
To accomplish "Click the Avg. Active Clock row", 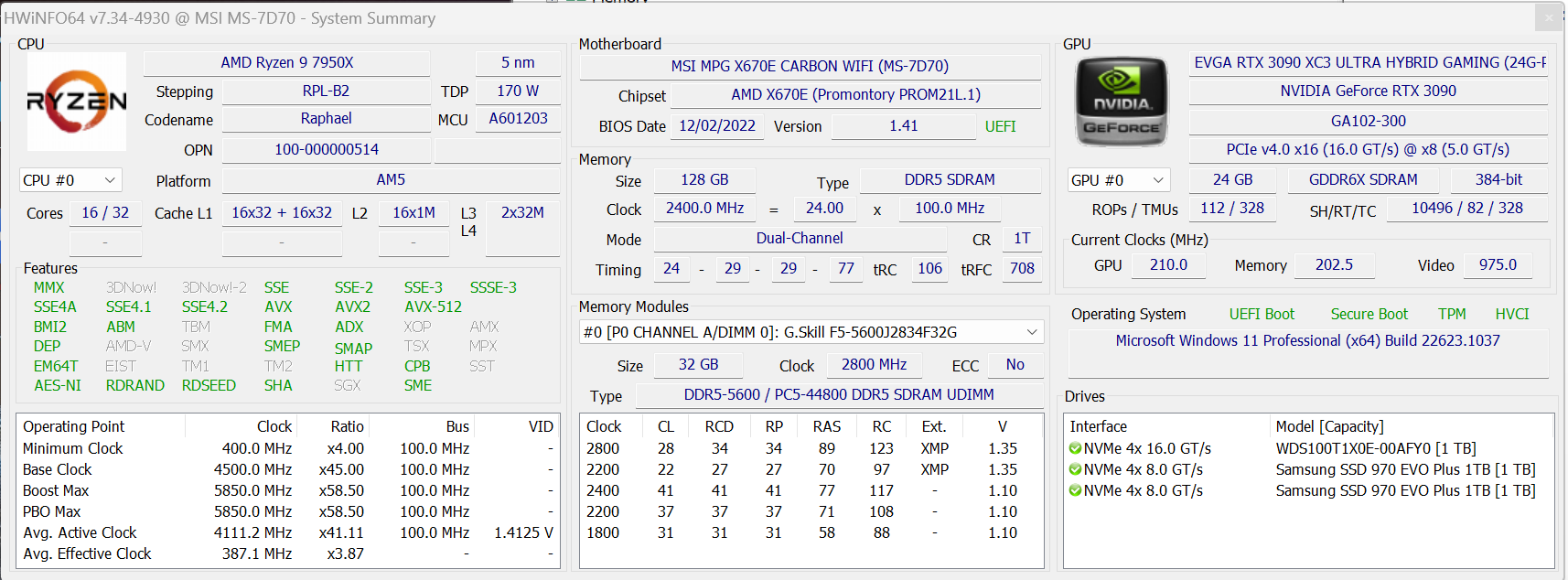I will [x=288, y=533].
